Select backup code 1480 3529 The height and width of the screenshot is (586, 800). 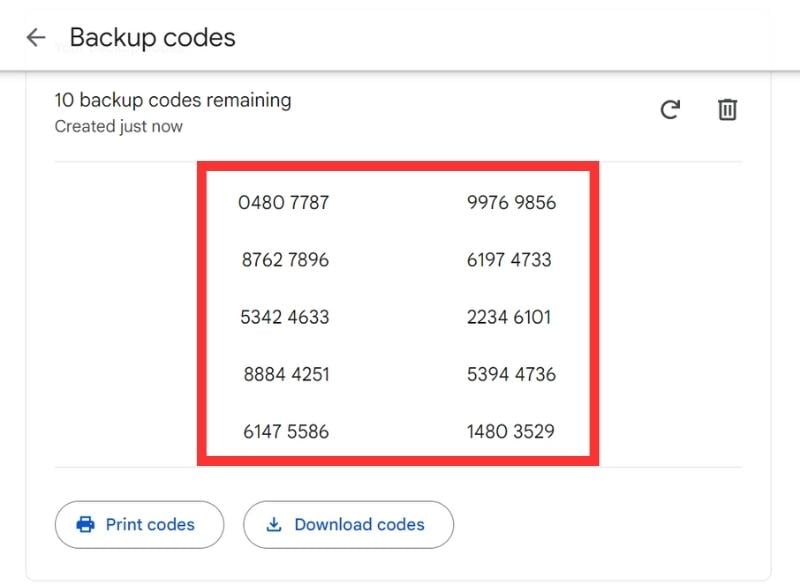point(510,432)
